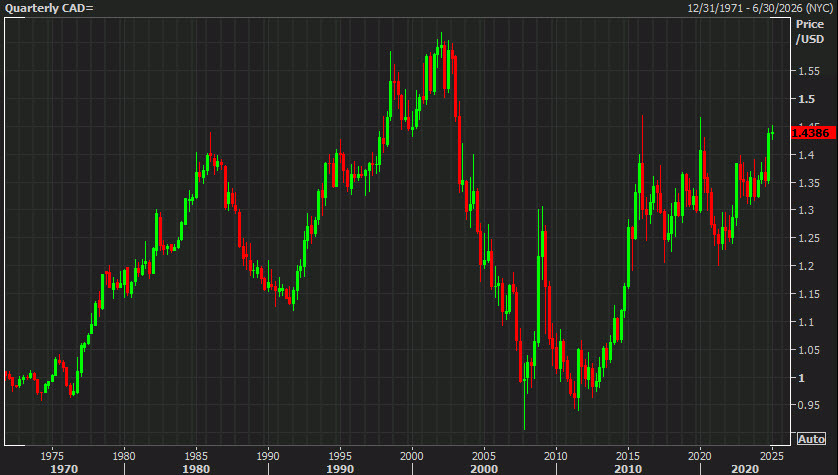Click the Price /USD axis label
Screen dimensions: 838x475
(x=810, y=32)
